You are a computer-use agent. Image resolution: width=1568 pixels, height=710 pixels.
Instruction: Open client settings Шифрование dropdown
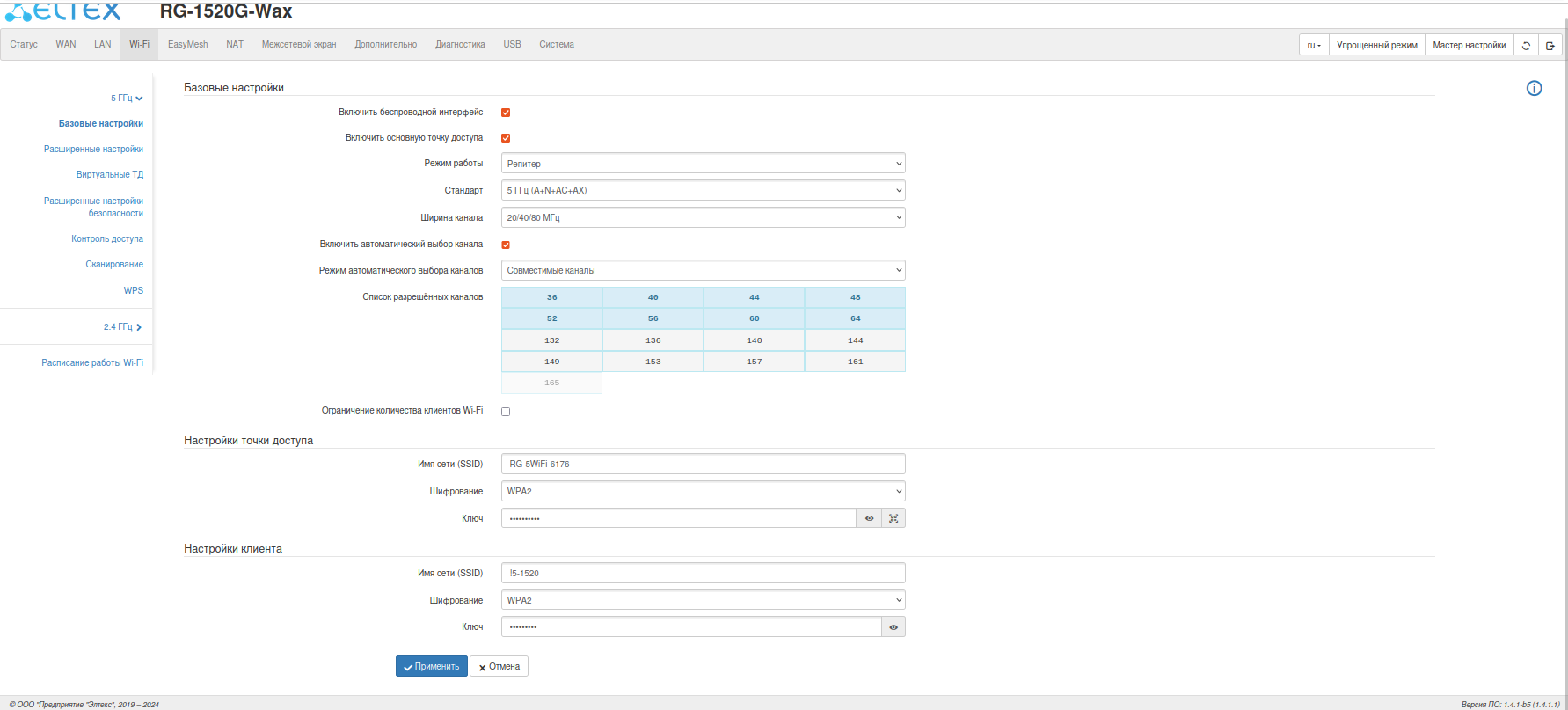[704, 600]
